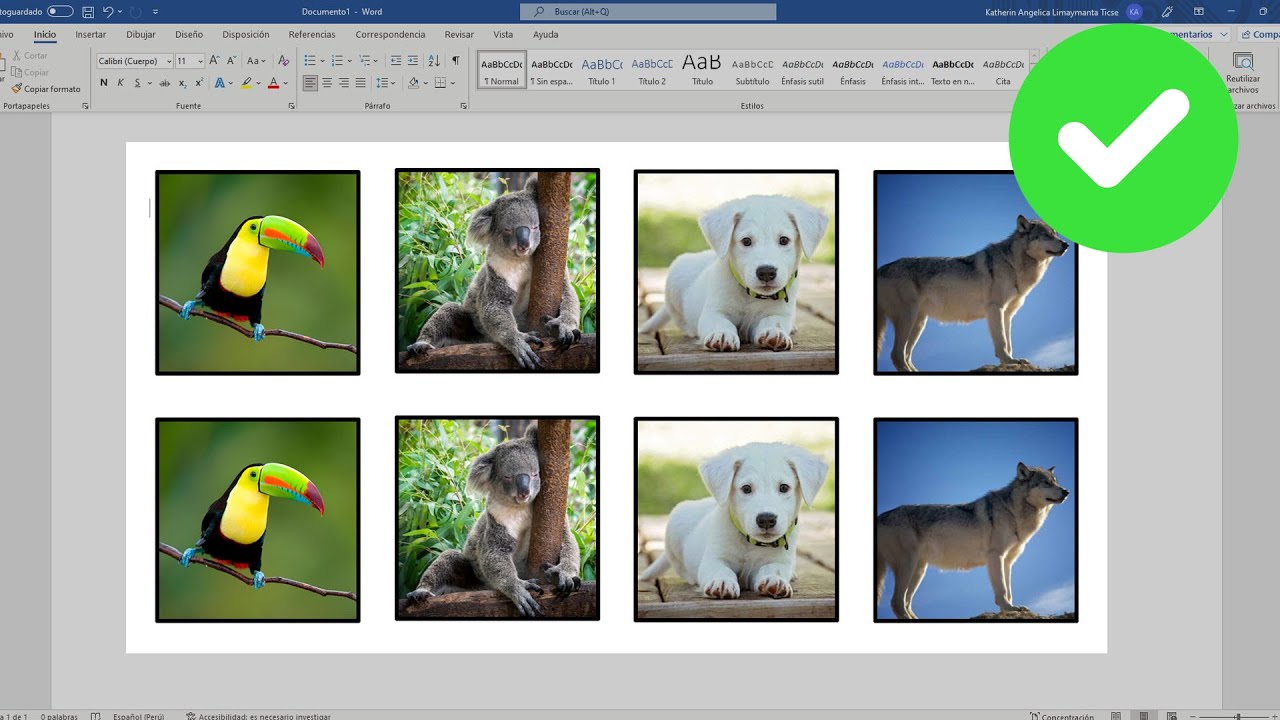
Task: Open the Referencias tab
Action: tap(312, 34)
